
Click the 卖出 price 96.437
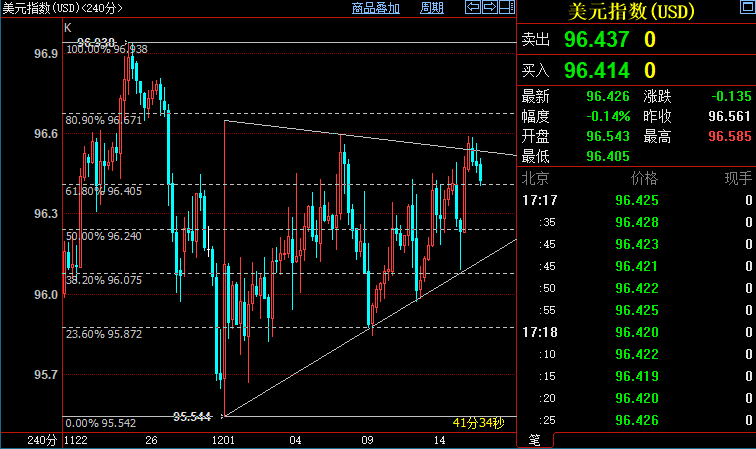pyautogui.click(x=596, y=39)
